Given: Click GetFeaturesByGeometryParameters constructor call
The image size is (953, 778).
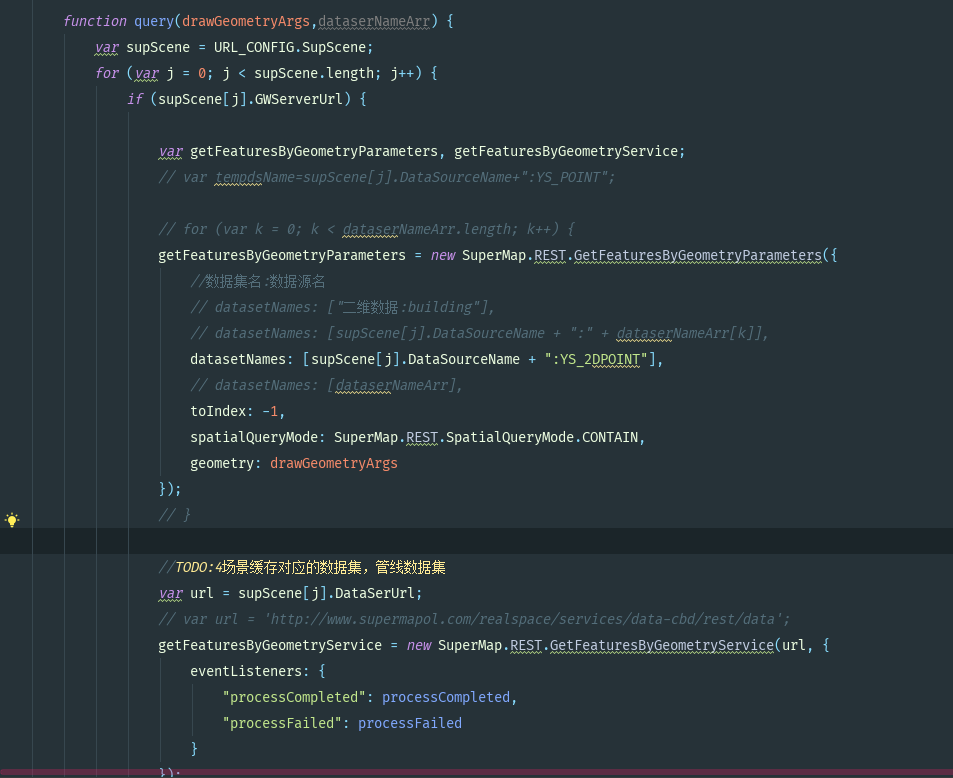Looking at the screenshot, I should [698, 255].
